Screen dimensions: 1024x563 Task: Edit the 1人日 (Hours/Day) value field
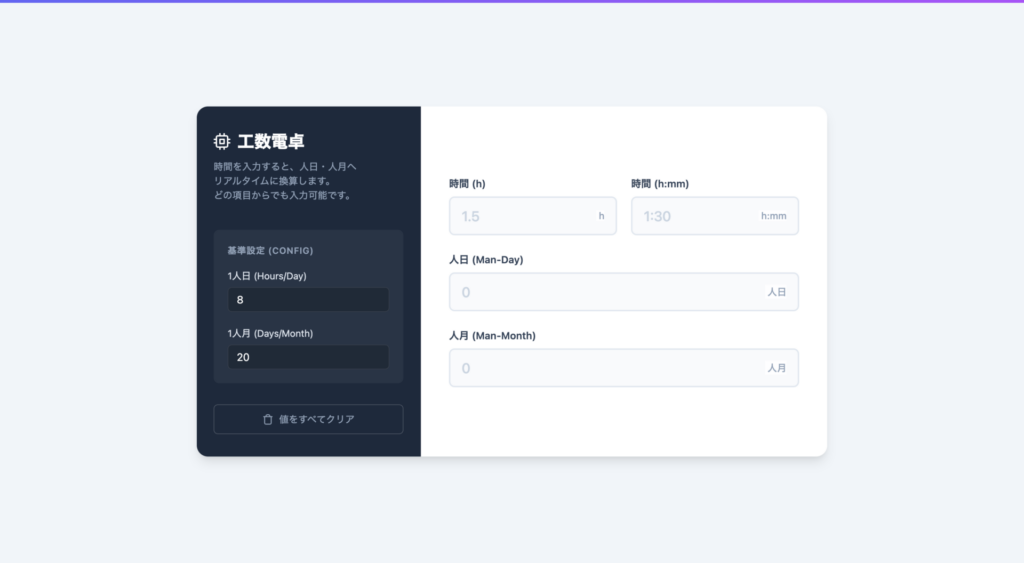click(x=308, y=300)
